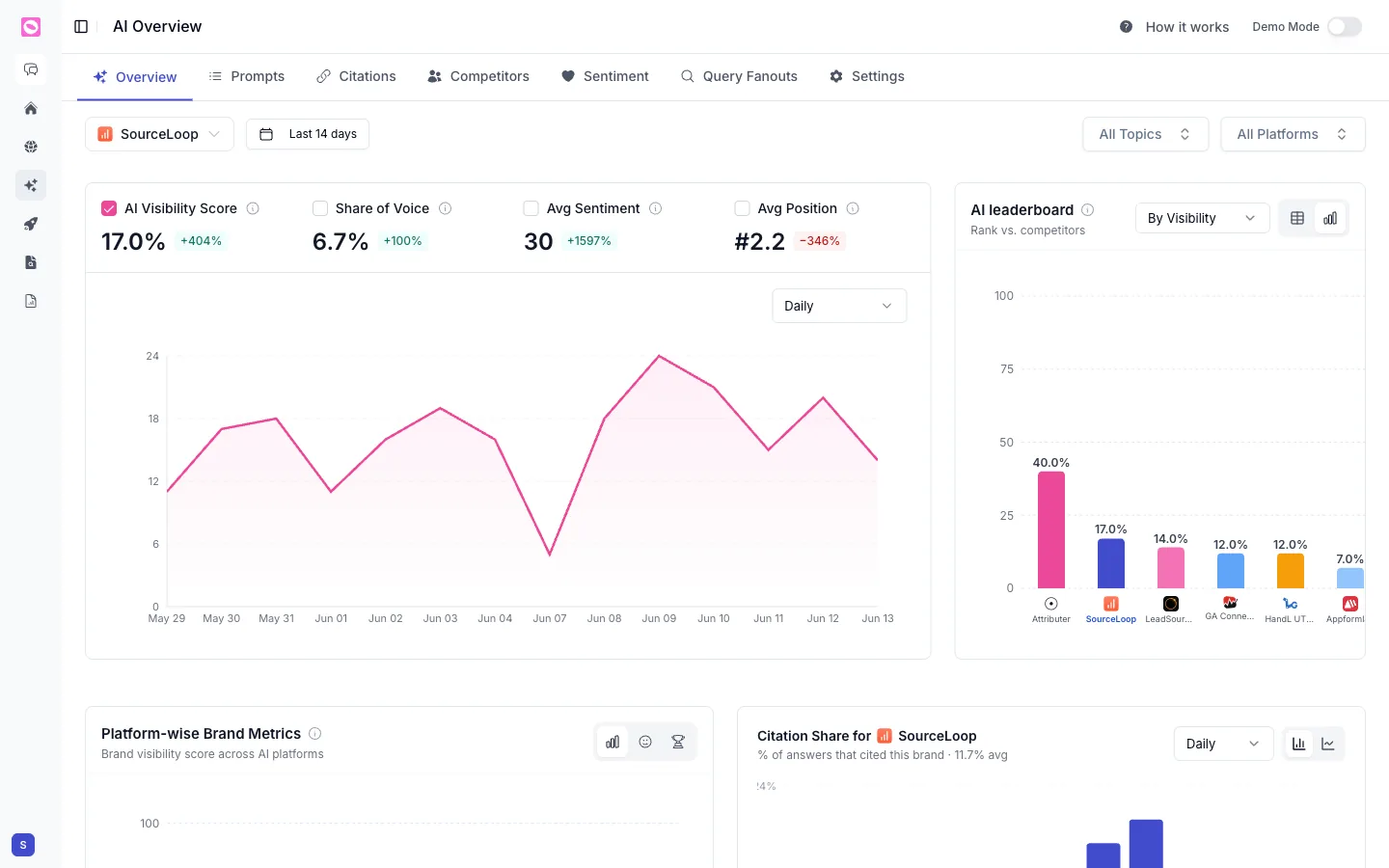
Task: Select smiley sentiment icon in Platform-wise panel
Action: coord(645,742)
